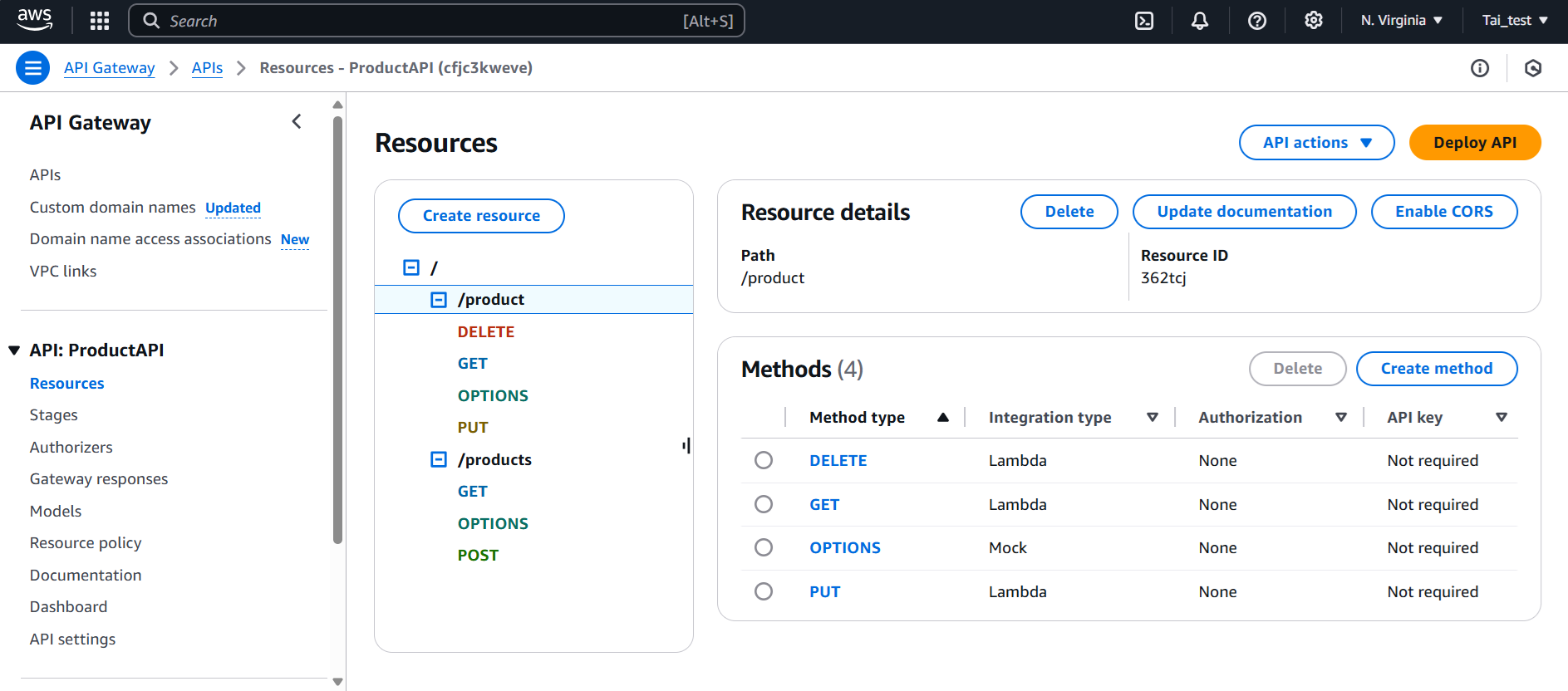Open Domain name access associations
This screenshot has width=1568, height=691.
tap(150, 239)
